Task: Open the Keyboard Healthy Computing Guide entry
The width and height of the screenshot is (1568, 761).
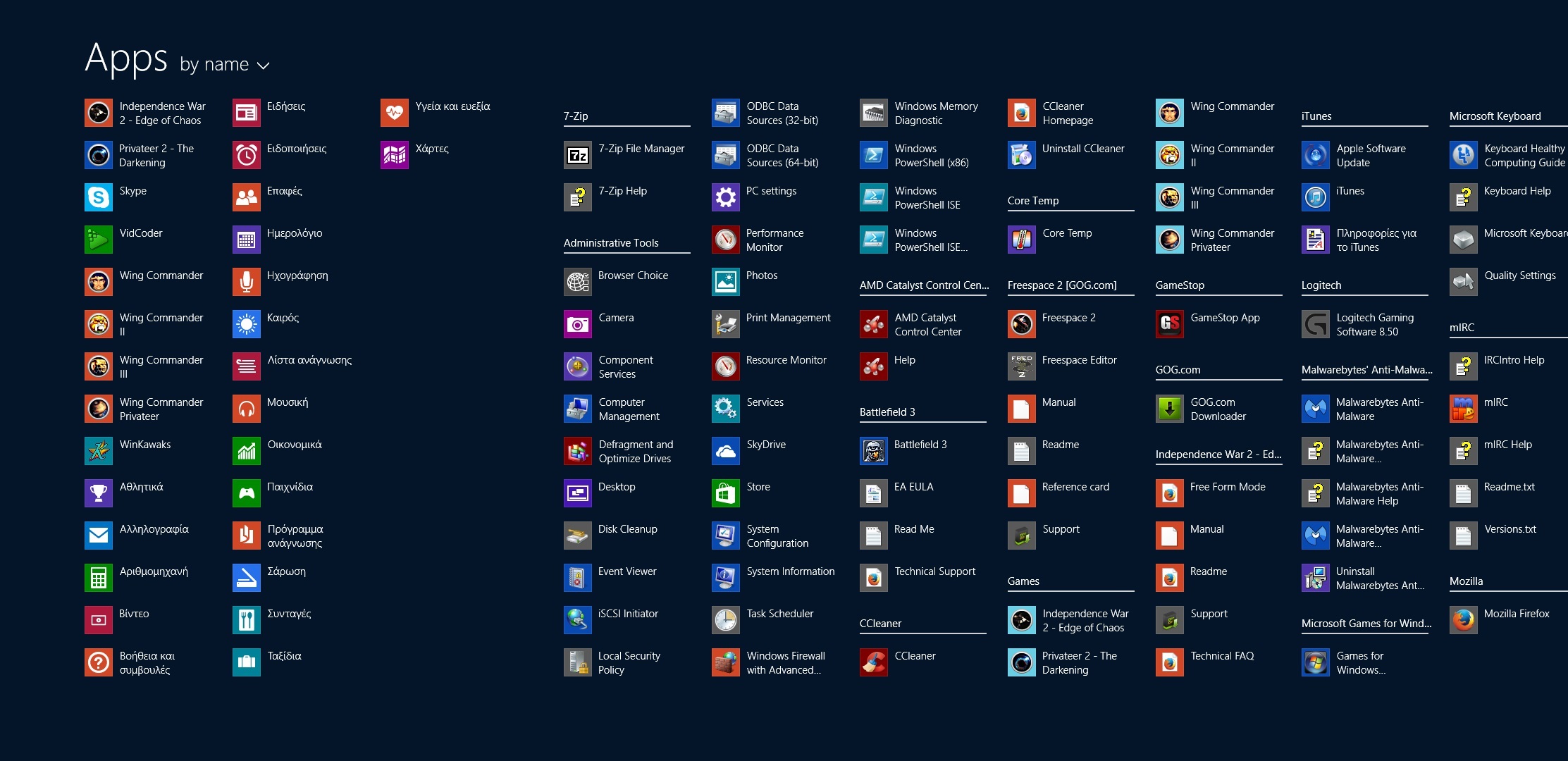Action: pos(1509,155)
